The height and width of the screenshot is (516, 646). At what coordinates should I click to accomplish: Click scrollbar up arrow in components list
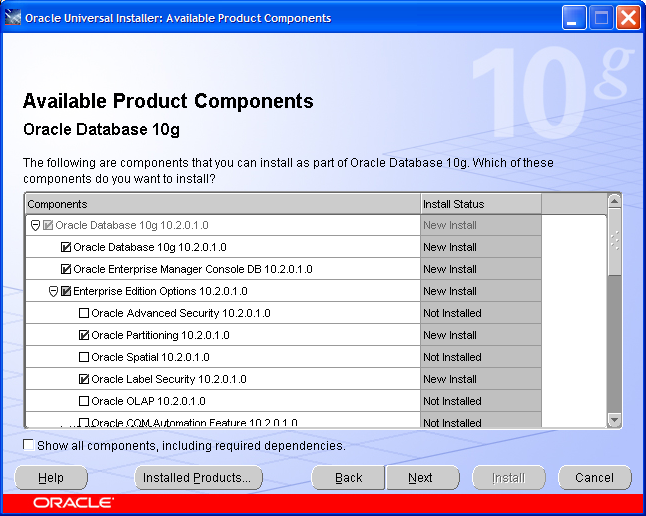pyautogui.click(x=614, y=201)
